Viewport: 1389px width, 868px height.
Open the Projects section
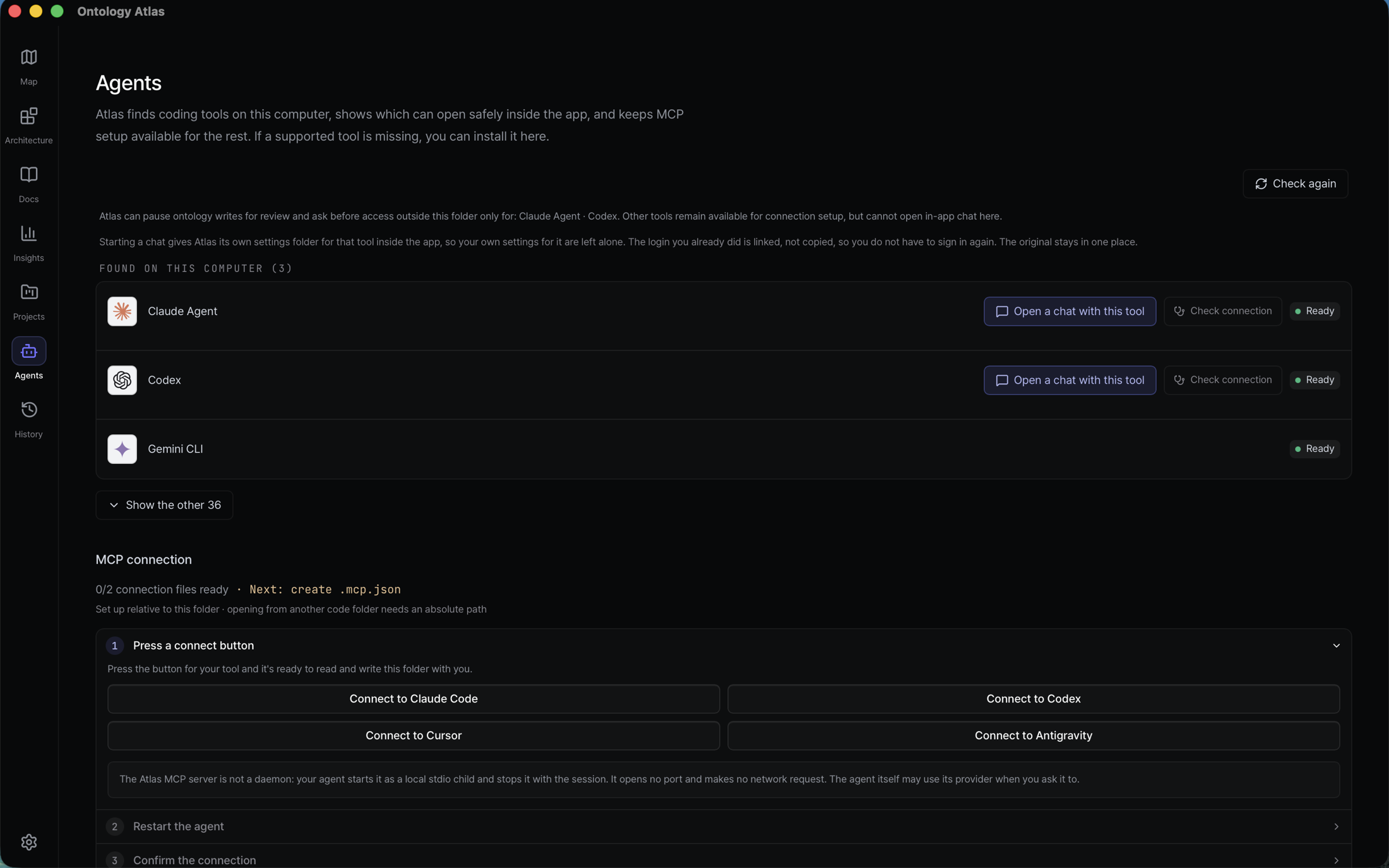tap(28, 301)
